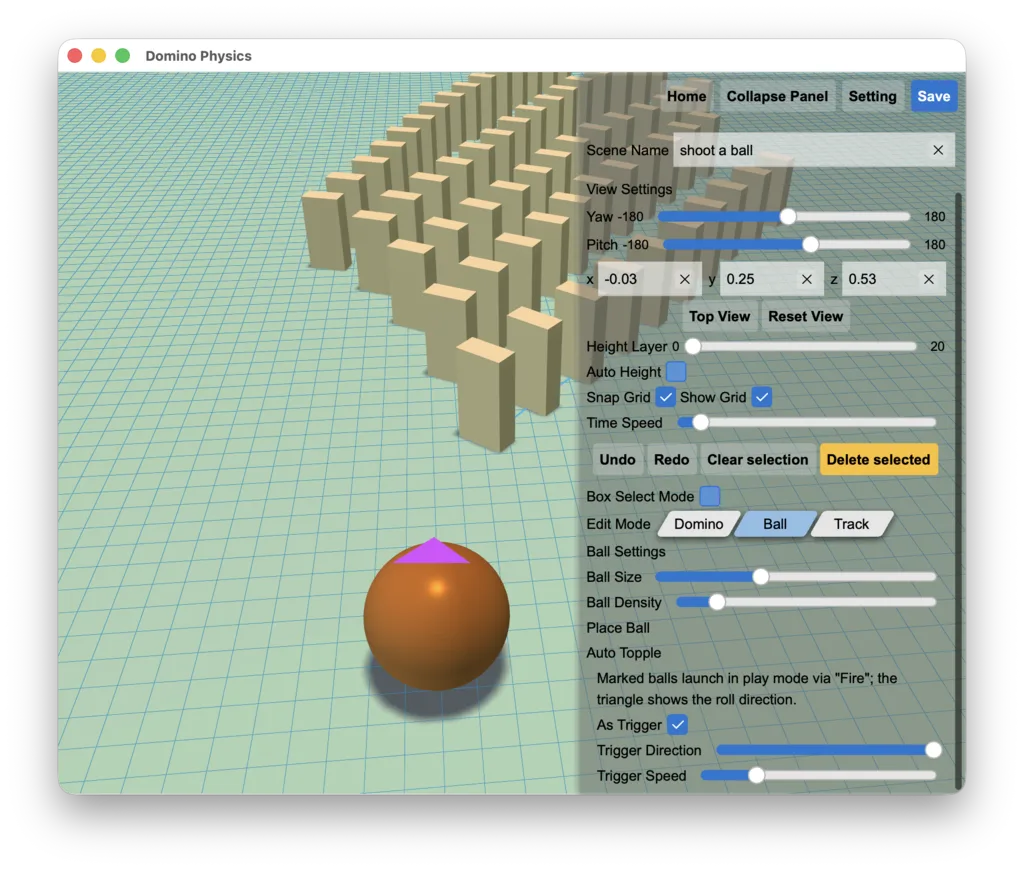
Task: Click the Ball Density slider handle
Action: coord(716,603)
